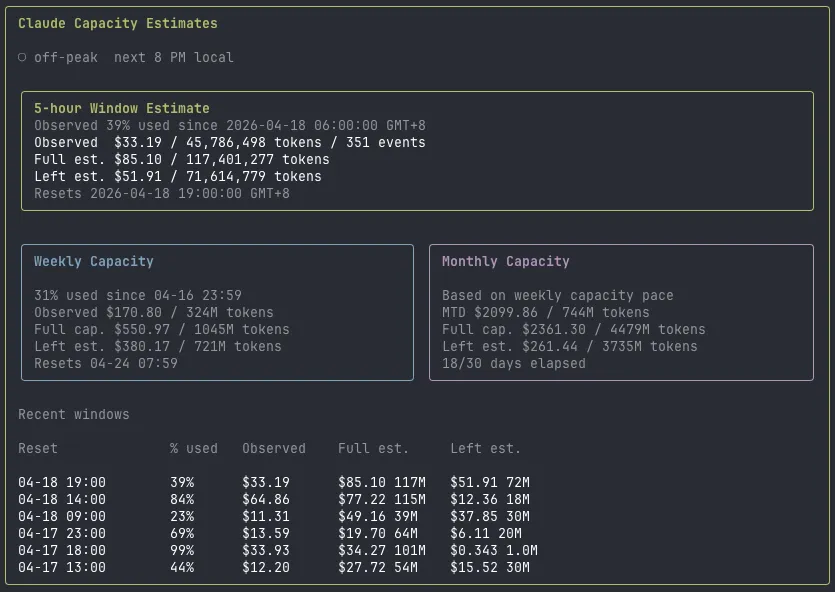835x592 pixels.
Task: Click the MTD $2099.86 progress value
Action: pos(531,312)
